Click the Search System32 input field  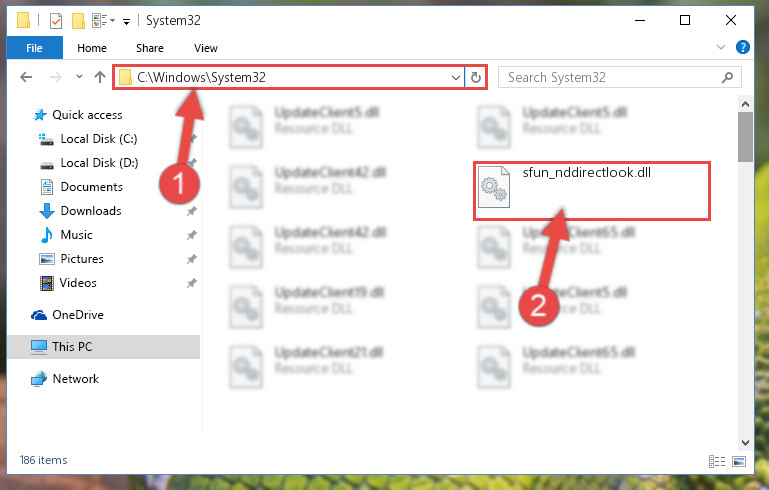pos(611,77)
